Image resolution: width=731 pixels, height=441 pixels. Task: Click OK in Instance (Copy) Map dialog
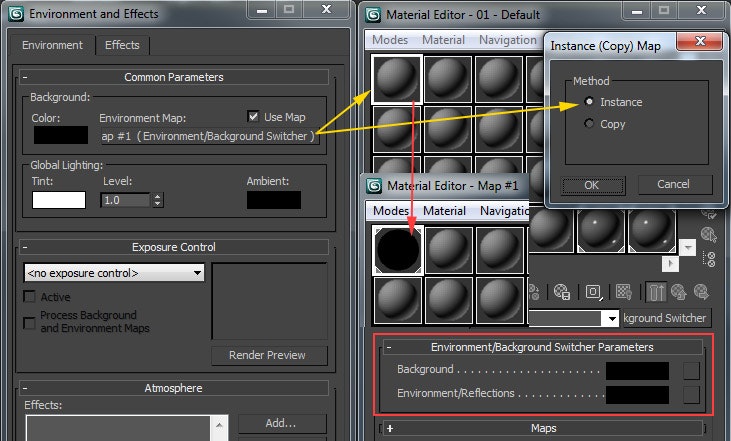pyautogui.click(x=591, y=185)
